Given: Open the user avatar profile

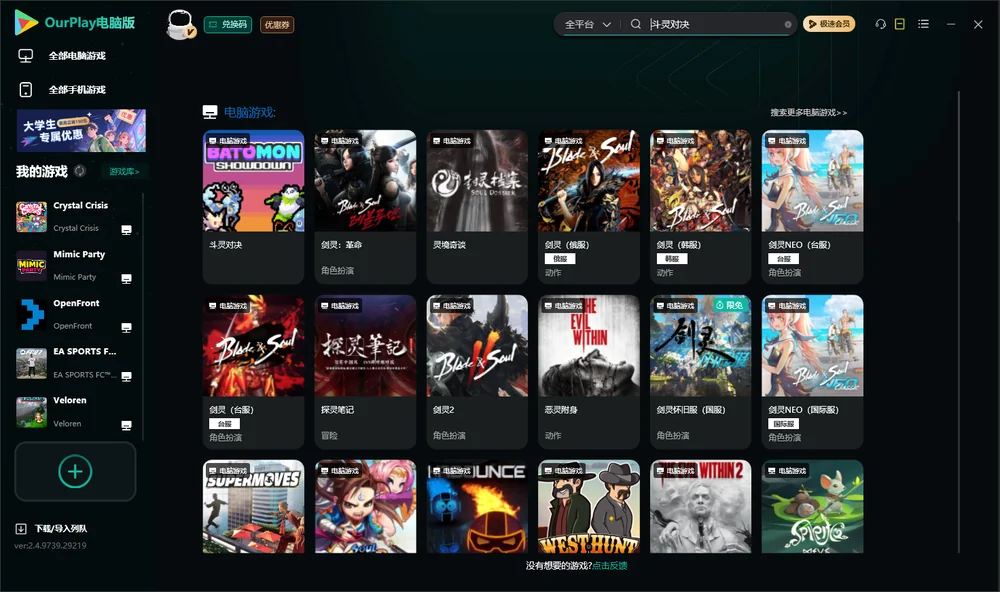Looking at the screenshot, I should tap(180, 25).
